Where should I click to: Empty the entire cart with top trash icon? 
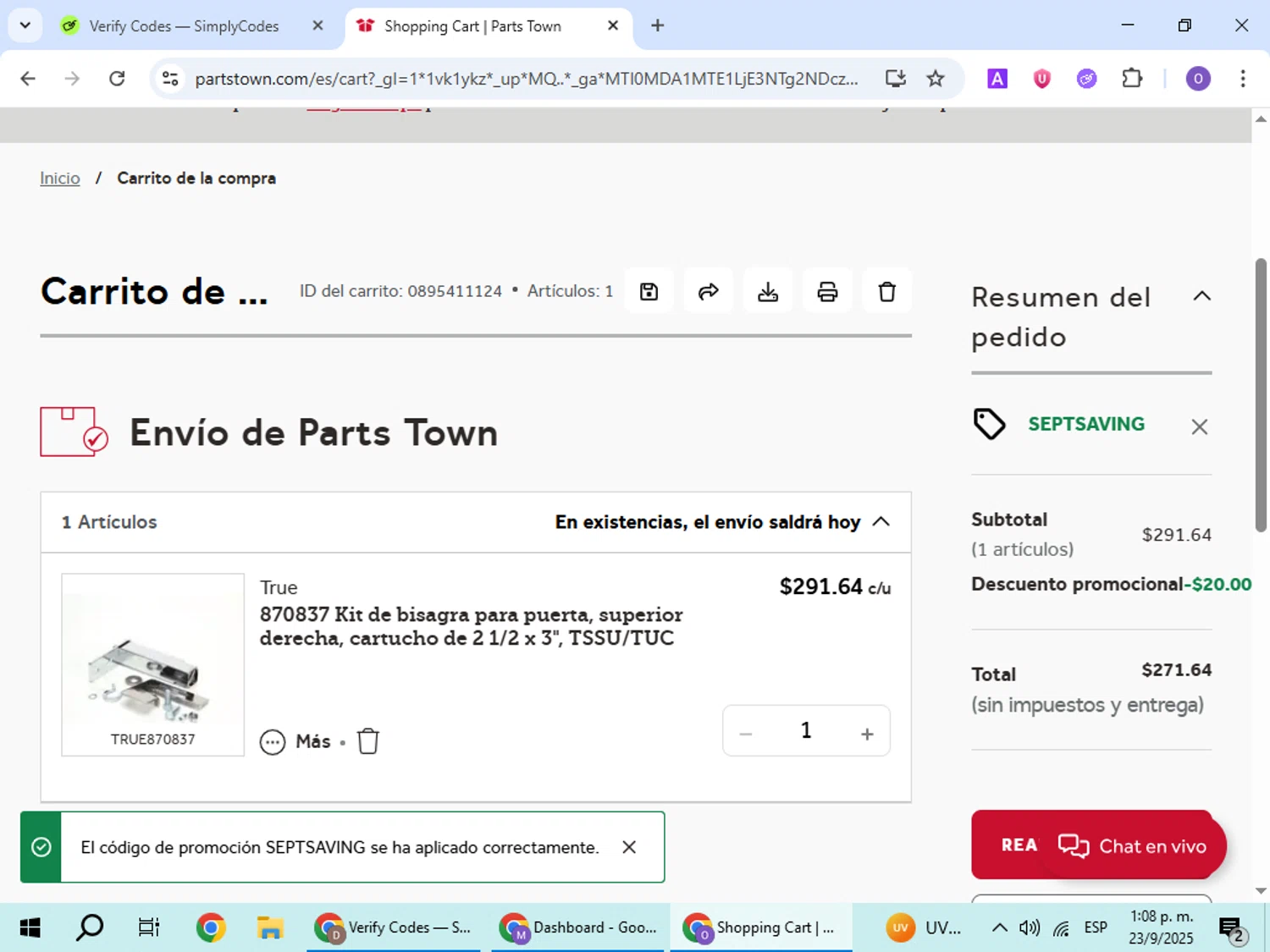(x=886, y=292)
